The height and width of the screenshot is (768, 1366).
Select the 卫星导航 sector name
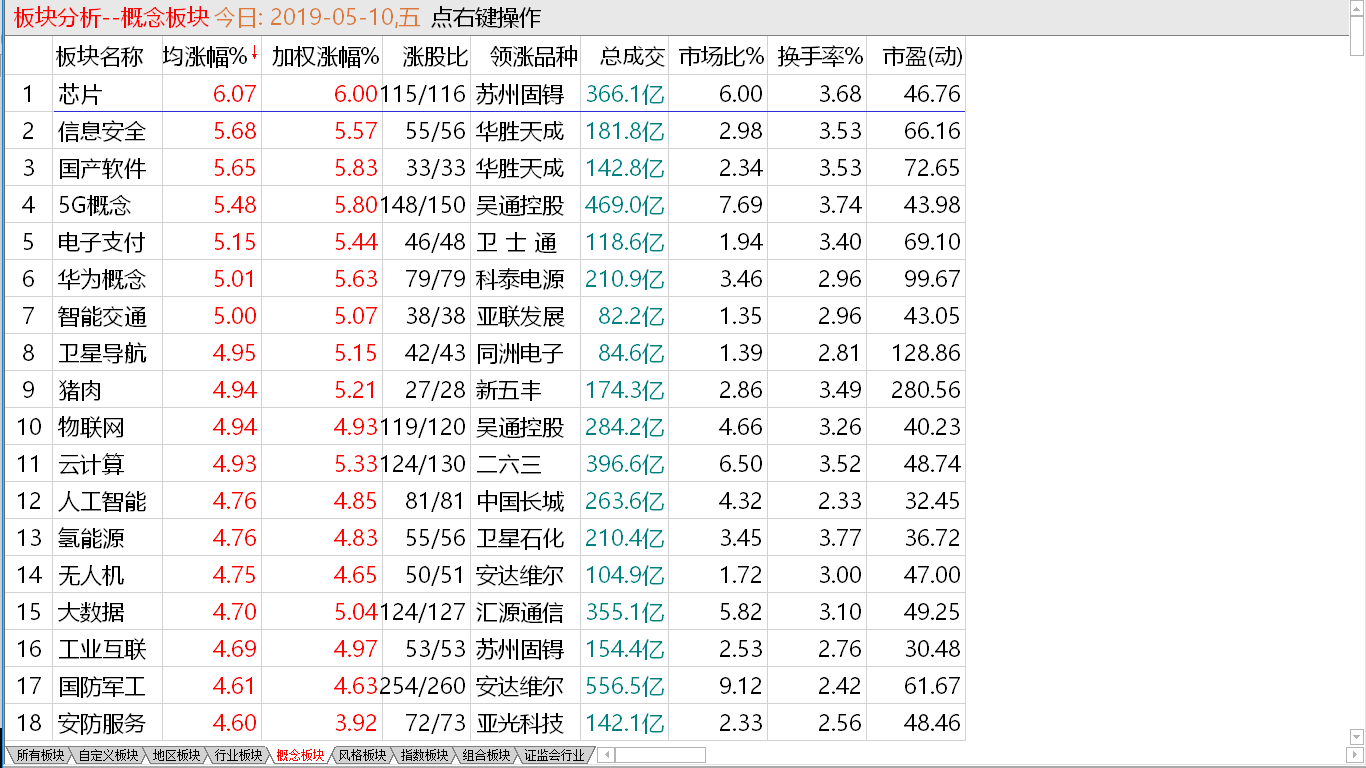coord(102,353)
